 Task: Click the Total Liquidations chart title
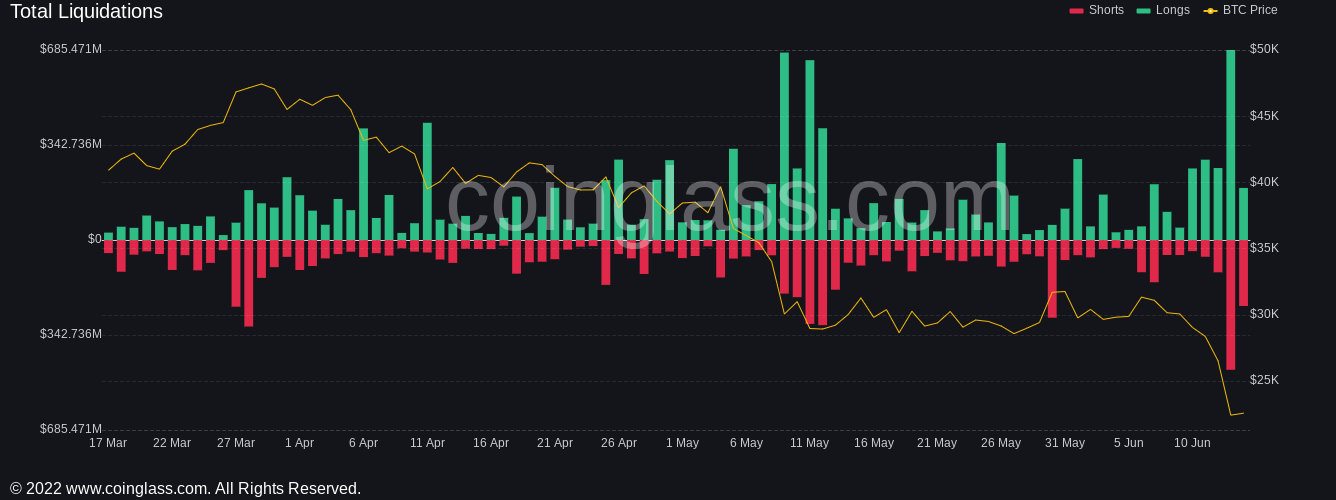[86, 12]
